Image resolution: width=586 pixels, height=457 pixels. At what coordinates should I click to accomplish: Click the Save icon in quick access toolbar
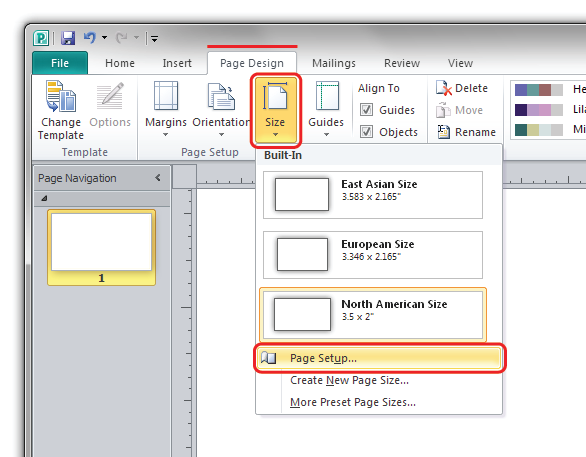tap(68, 38)
